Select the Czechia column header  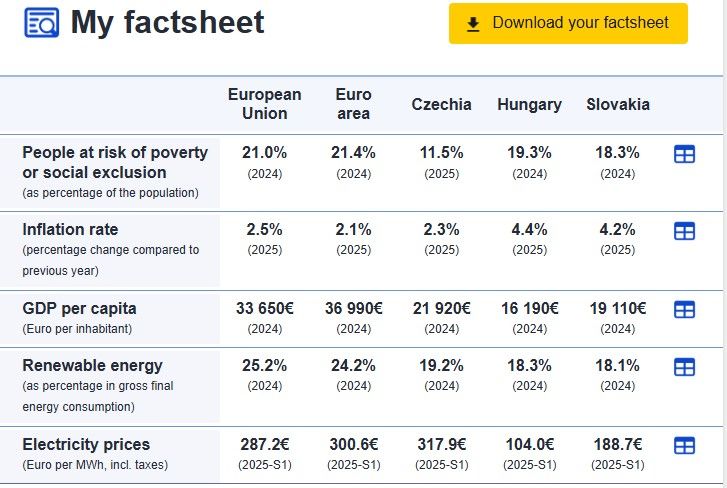441,104
